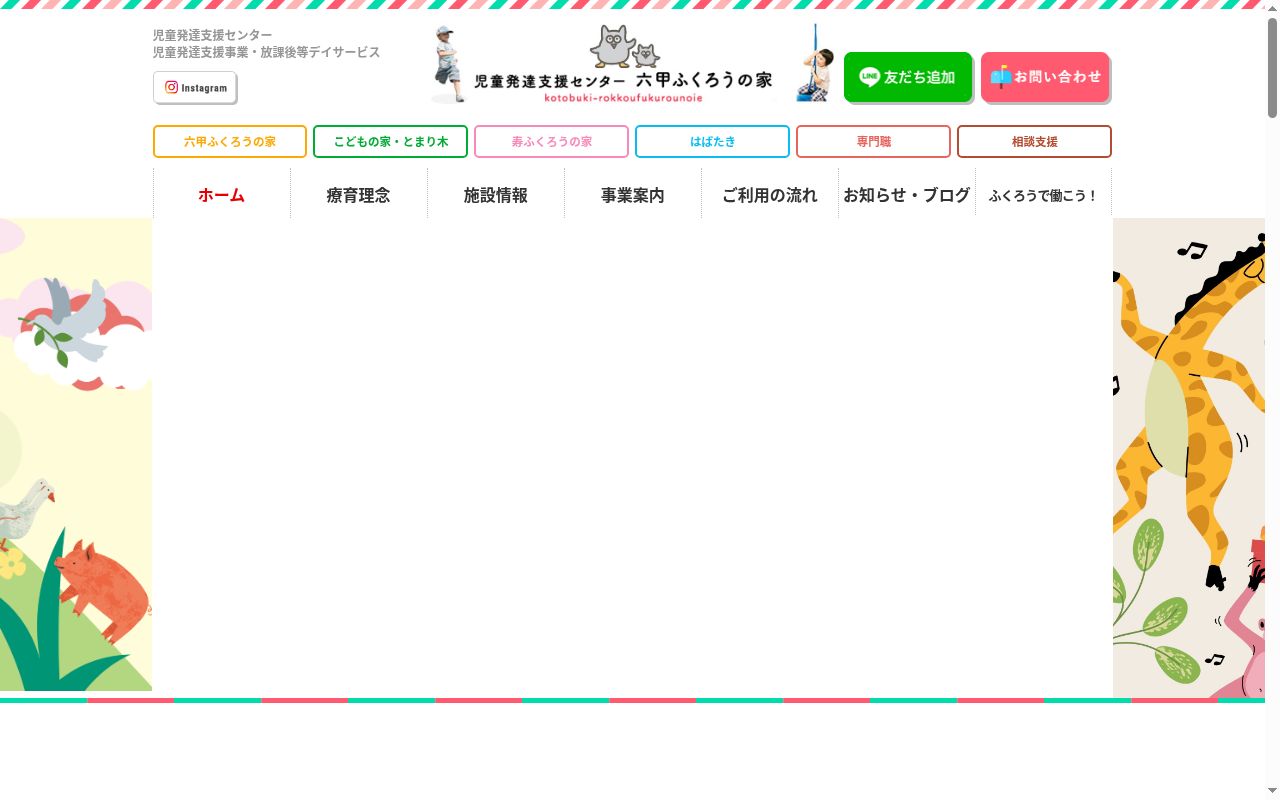Open the 施設情報 menu item
Screen dimensions: 1280x800
tap(496, 194)
